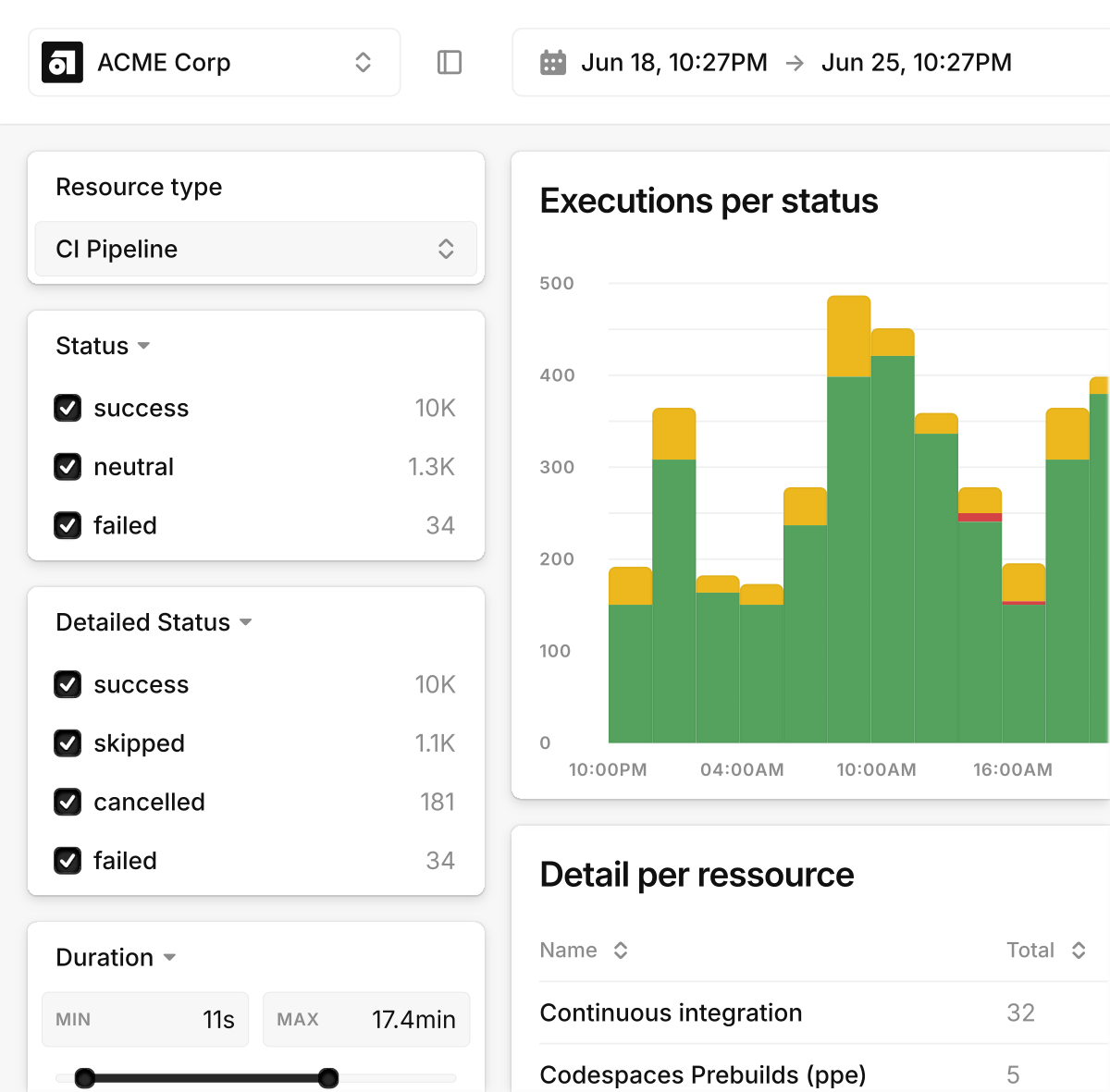Collapse the Duration filter section
Image resolution: width=1110 pixels, height=1092 pixels.
tap(169, 958)
